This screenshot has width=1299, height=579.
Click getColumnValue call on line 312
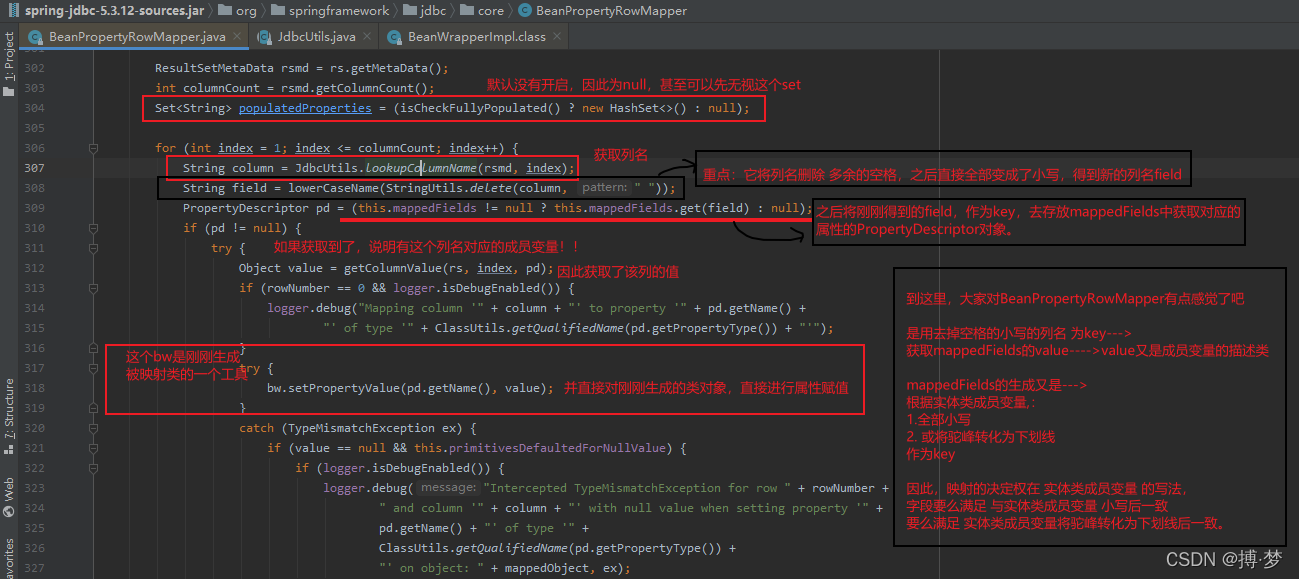[393, 268]
